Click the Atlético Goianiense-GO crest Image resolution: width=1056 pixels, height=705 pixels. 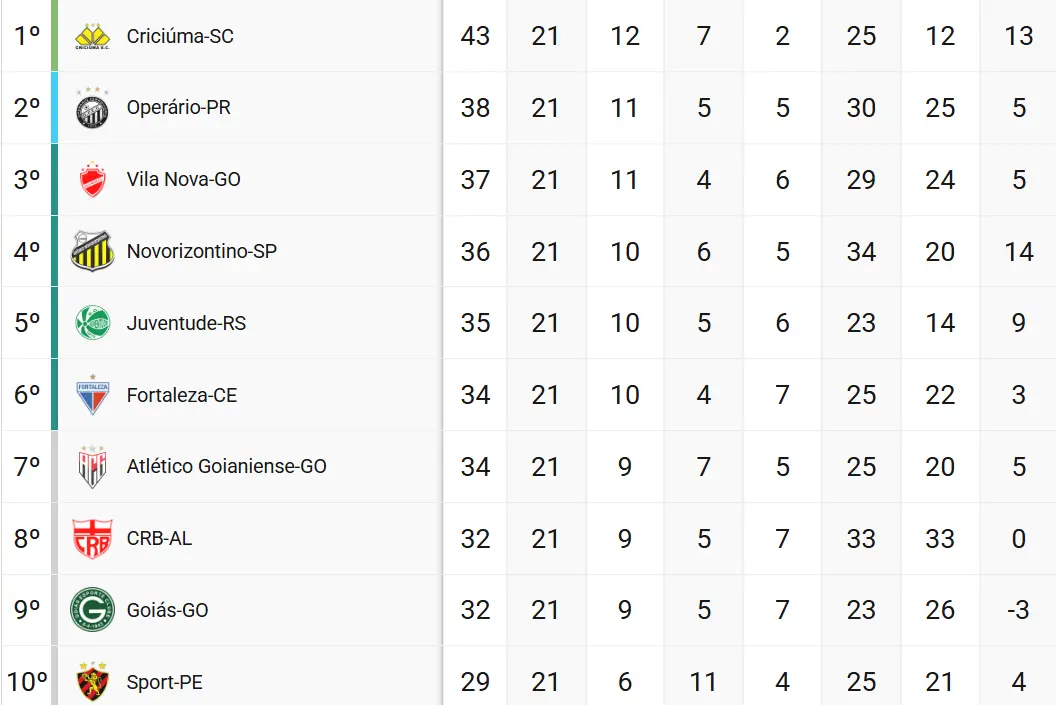(x=92, y=466)
